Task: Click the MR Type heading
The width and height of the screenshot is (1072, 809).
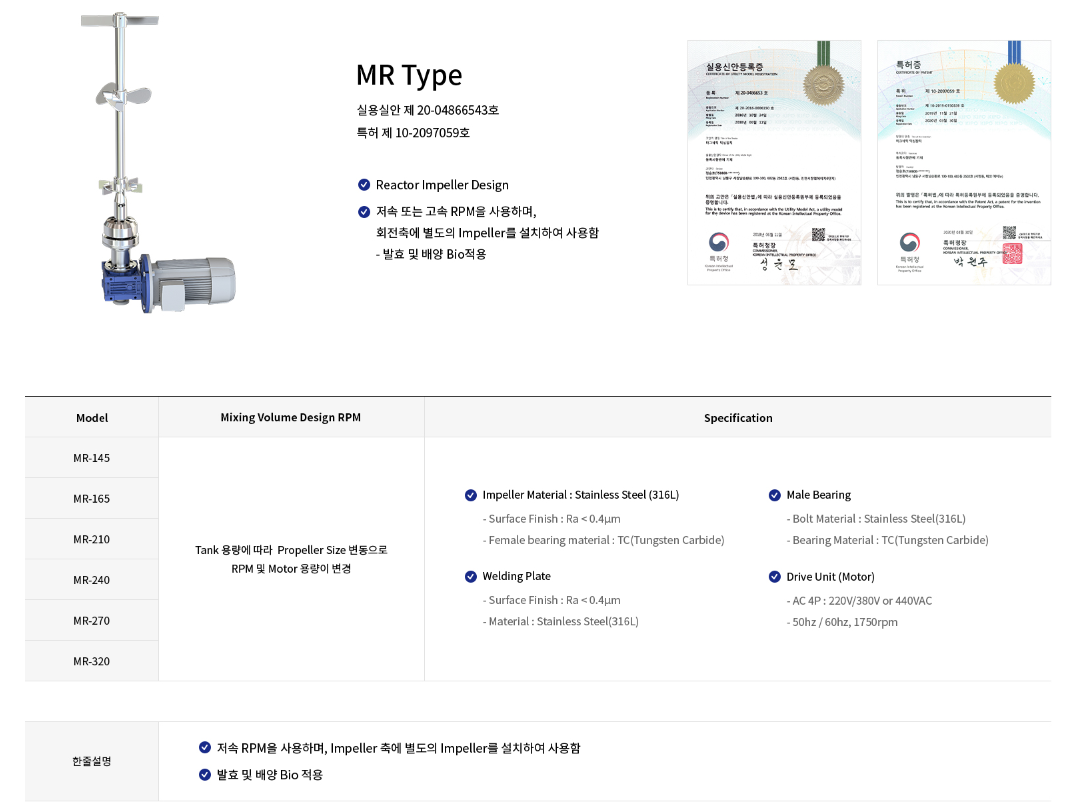Action: point(409,75)
